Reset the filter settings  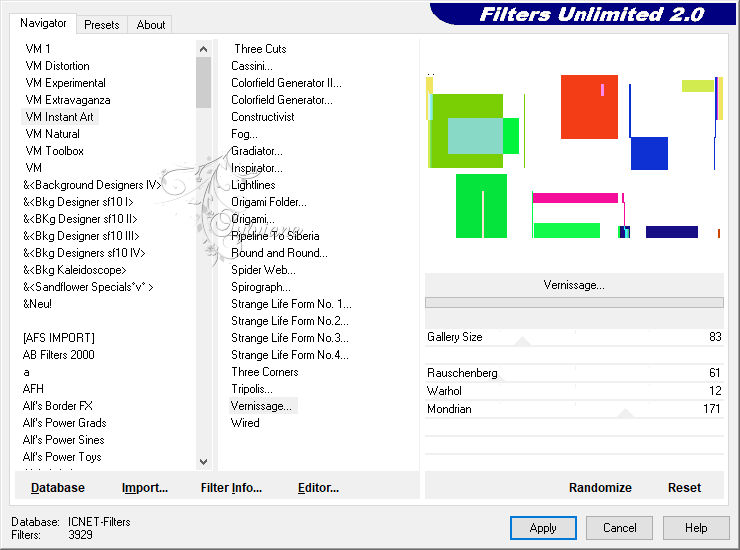coord(684,488)
